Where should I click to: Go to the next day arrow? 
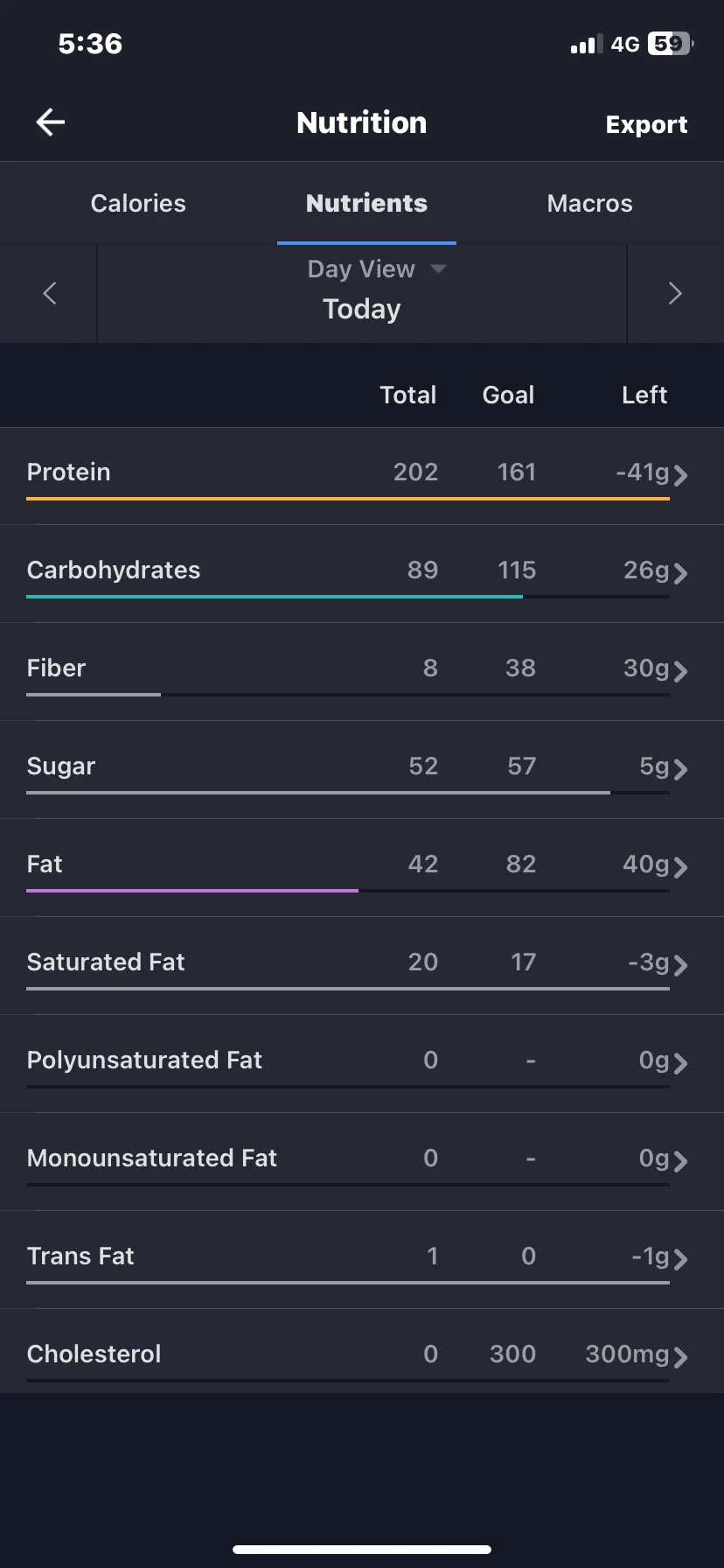coord(675,293)
